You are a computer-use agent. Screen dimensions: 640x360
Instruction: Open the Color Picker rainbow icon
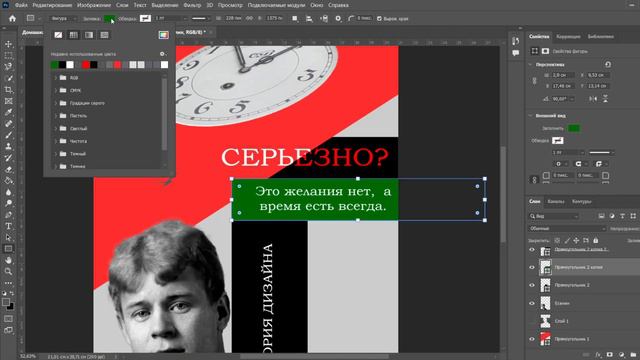[x=163, y=35]
